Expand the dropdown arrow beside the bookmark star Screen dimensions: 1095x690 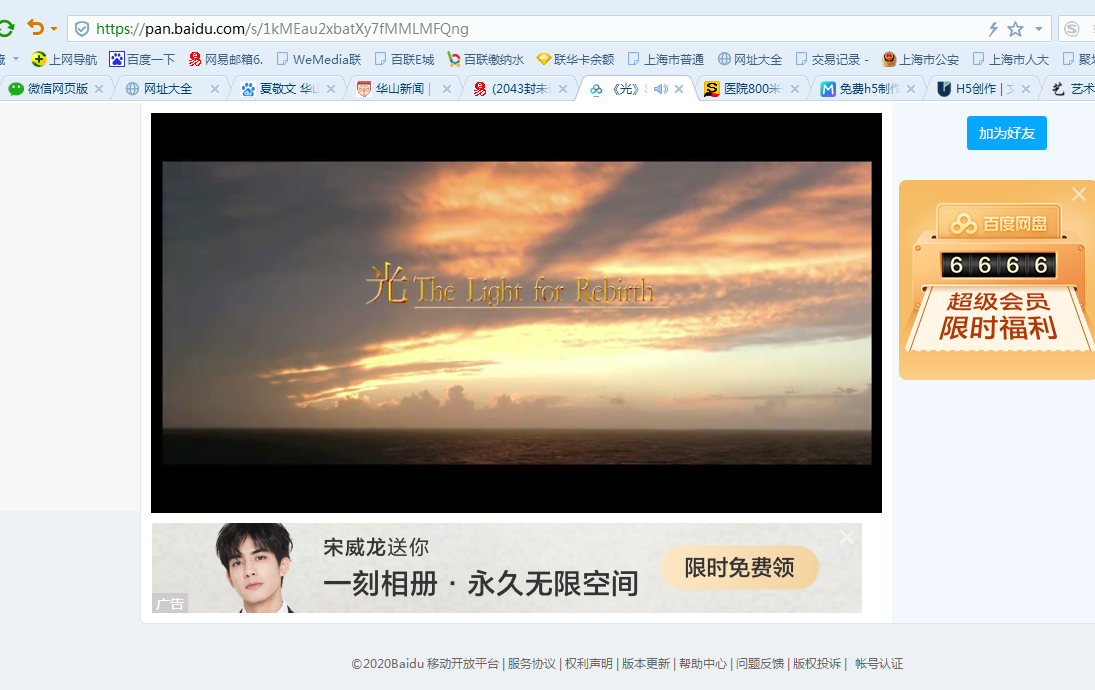coord(1039,29)
